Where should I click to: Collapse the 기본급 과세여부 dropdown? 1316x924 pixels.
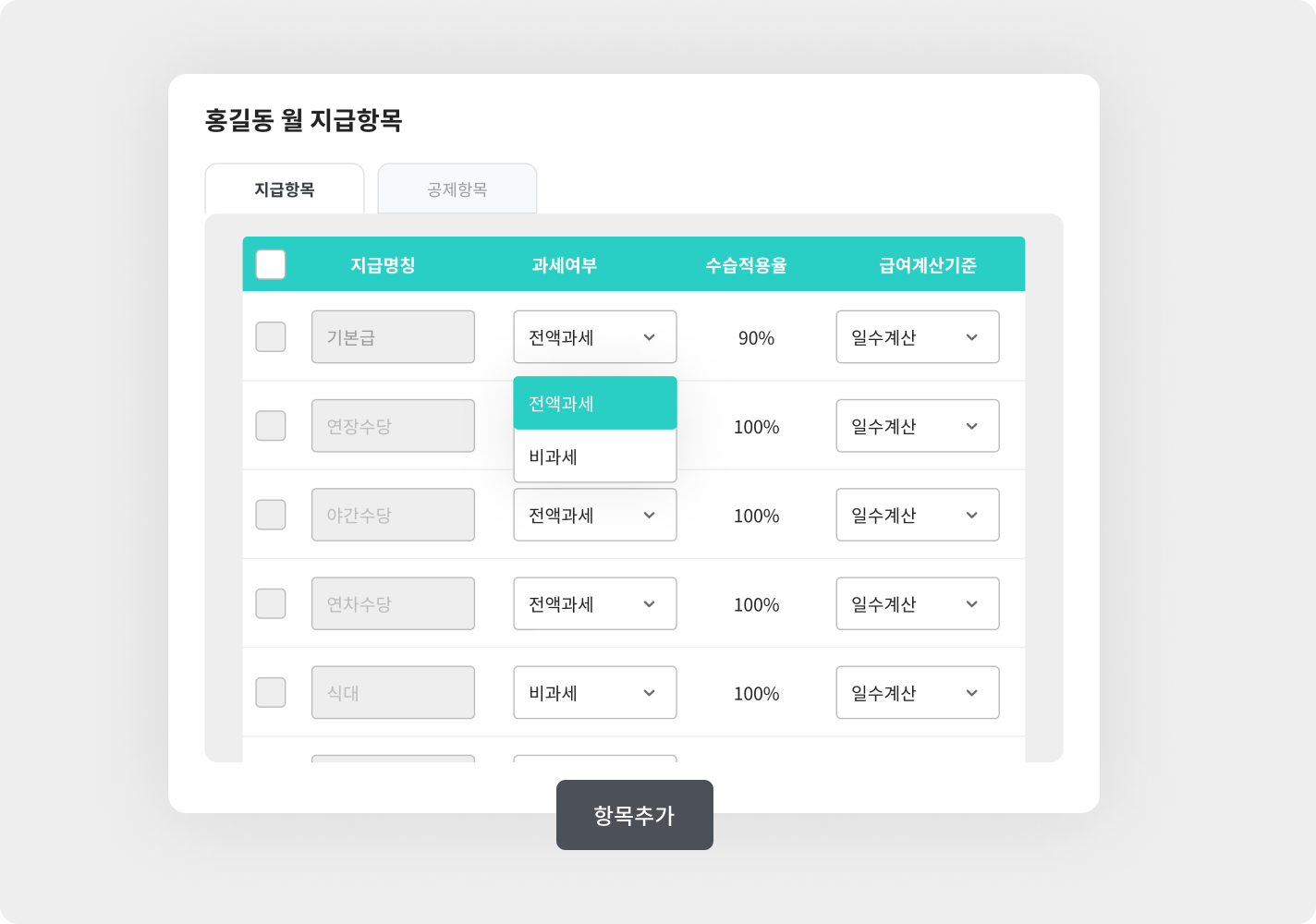(x=594, y=337)
